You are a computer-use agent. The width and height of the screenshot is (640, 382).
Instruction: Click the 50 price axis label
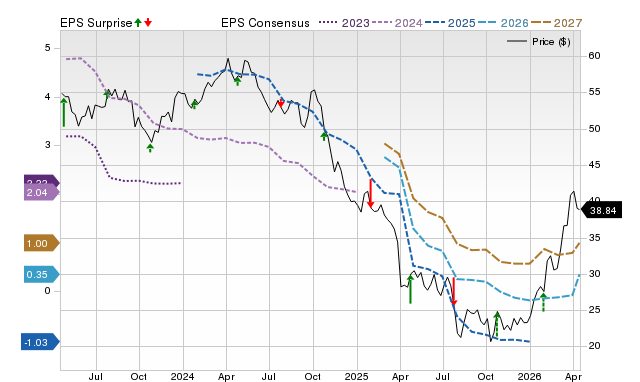pos(594,129)
